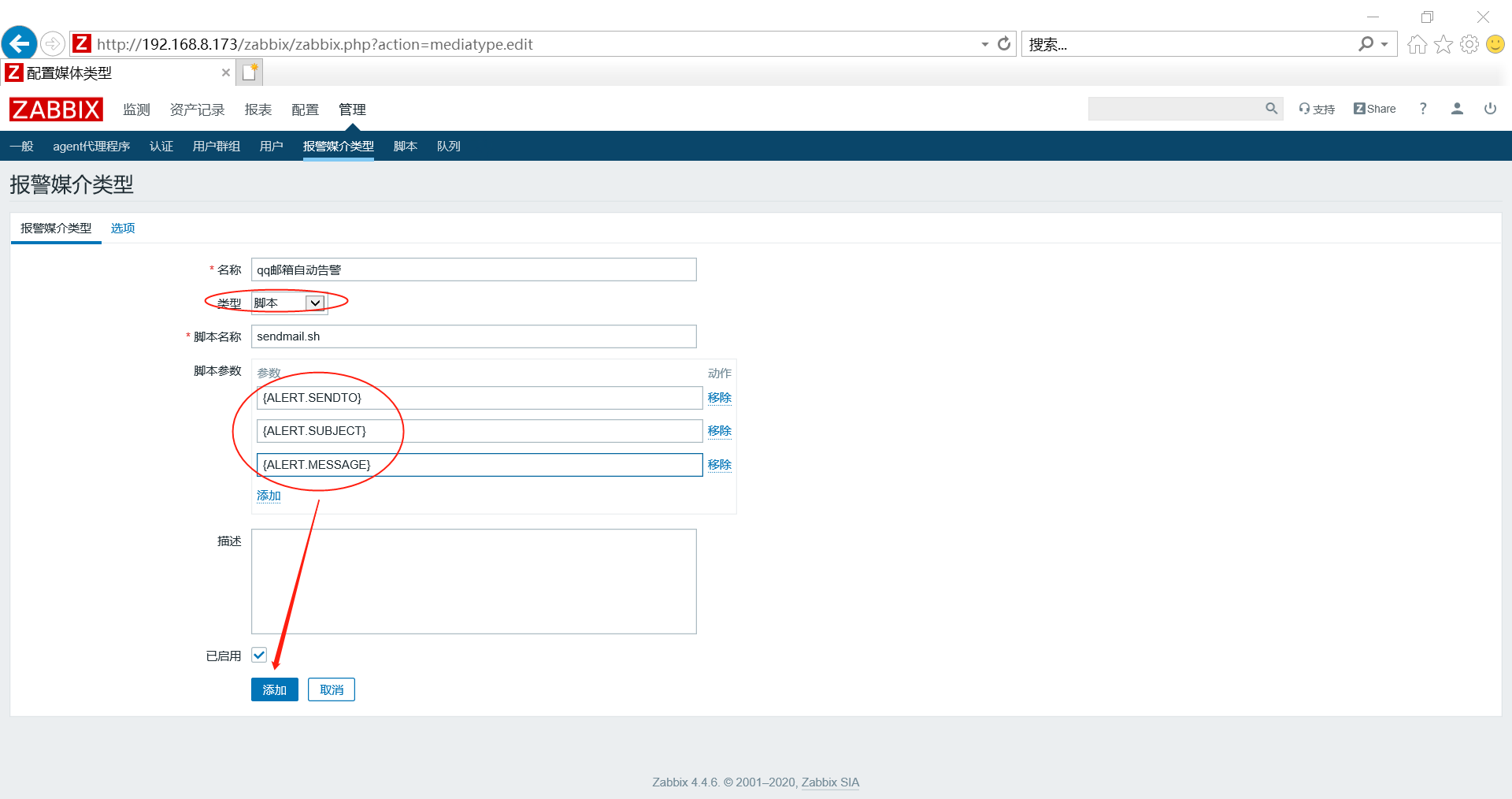Go to the 认证 submenu
Image resolution: width=1512 pixels, height=799 pixels.
[161, 147]
